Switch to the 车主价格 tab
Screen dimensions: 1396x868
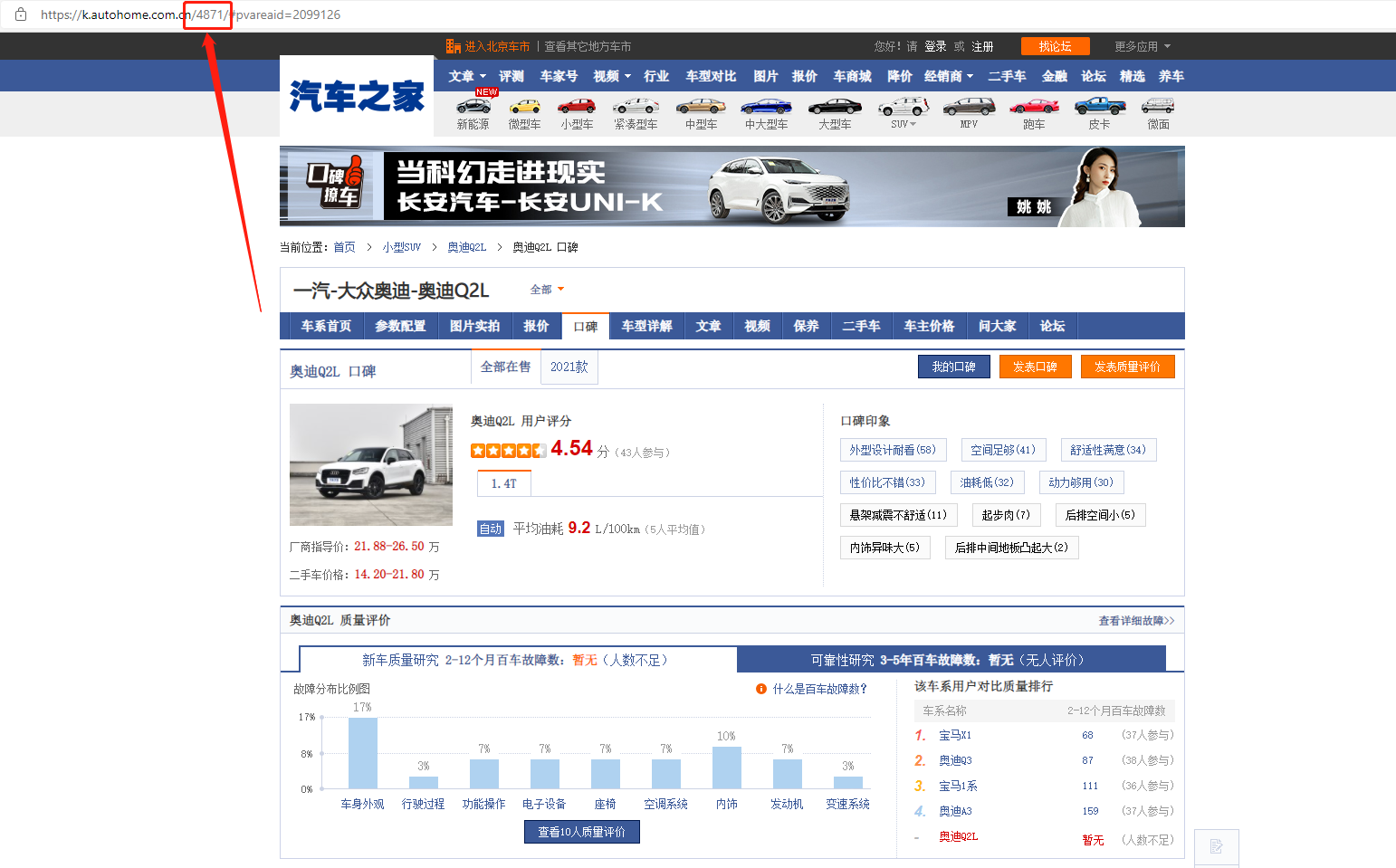[x=929, y=326]
